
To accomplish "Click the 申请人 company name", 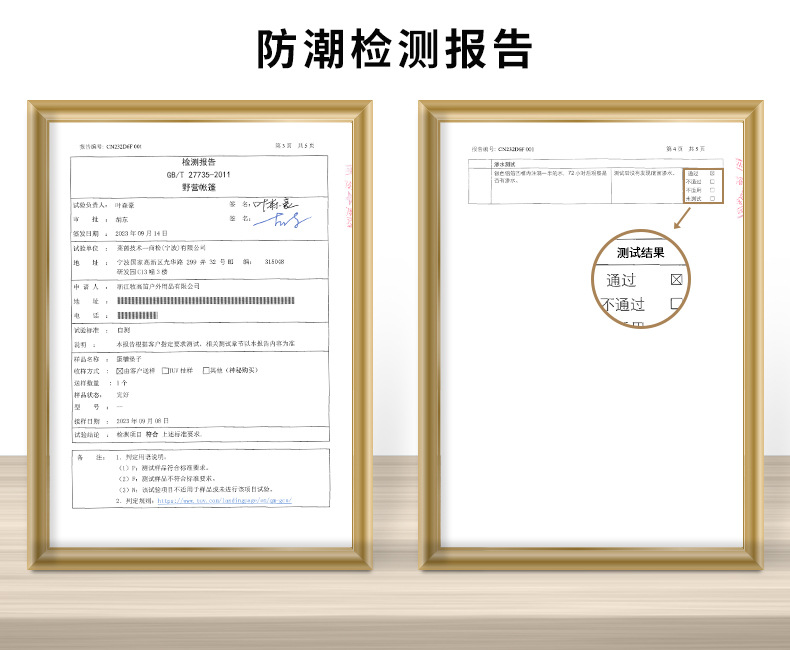I will coord(158,286).
